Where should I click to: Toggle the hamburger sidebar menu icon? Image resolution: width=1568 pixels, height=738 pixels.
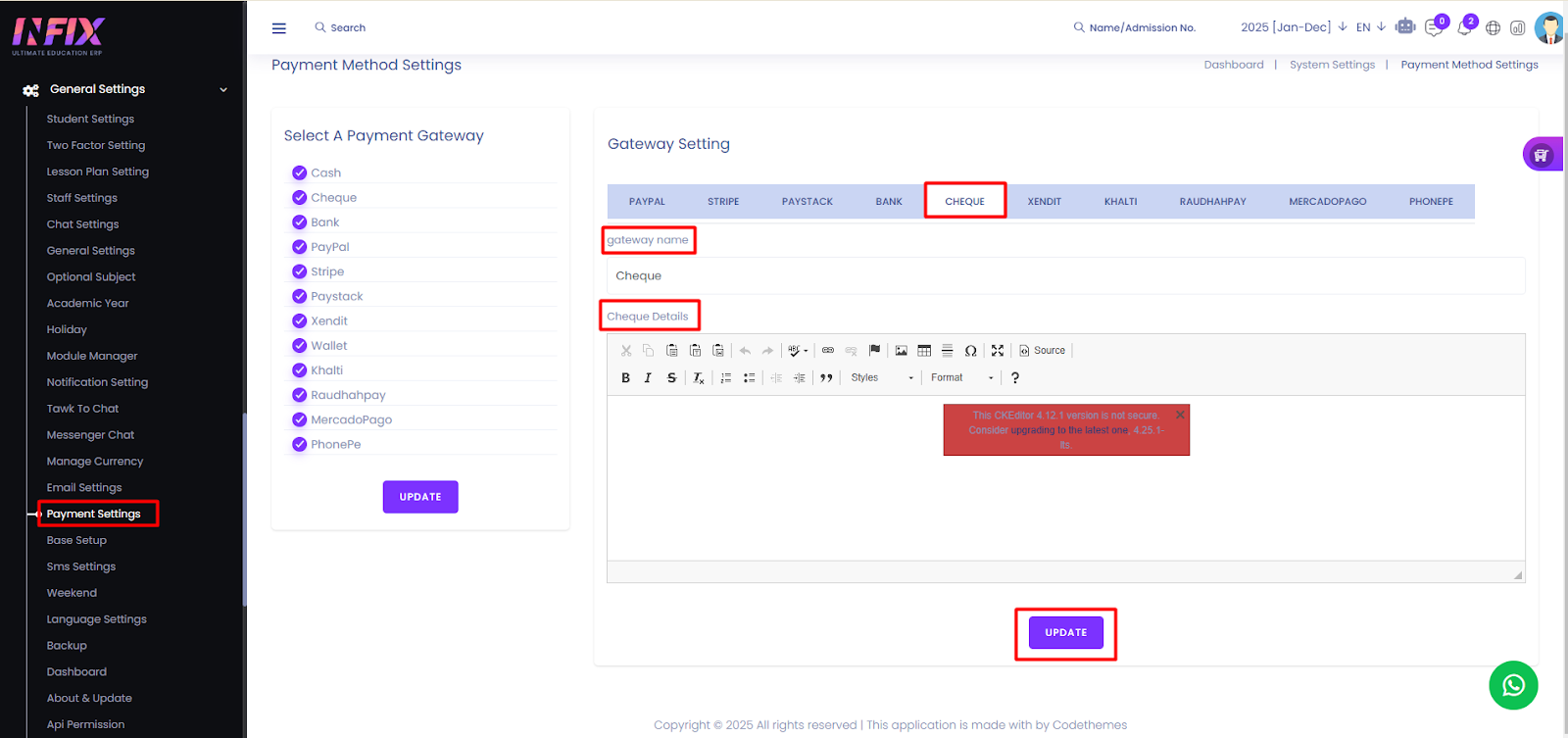pyautogui.click(x=279, y=28)
